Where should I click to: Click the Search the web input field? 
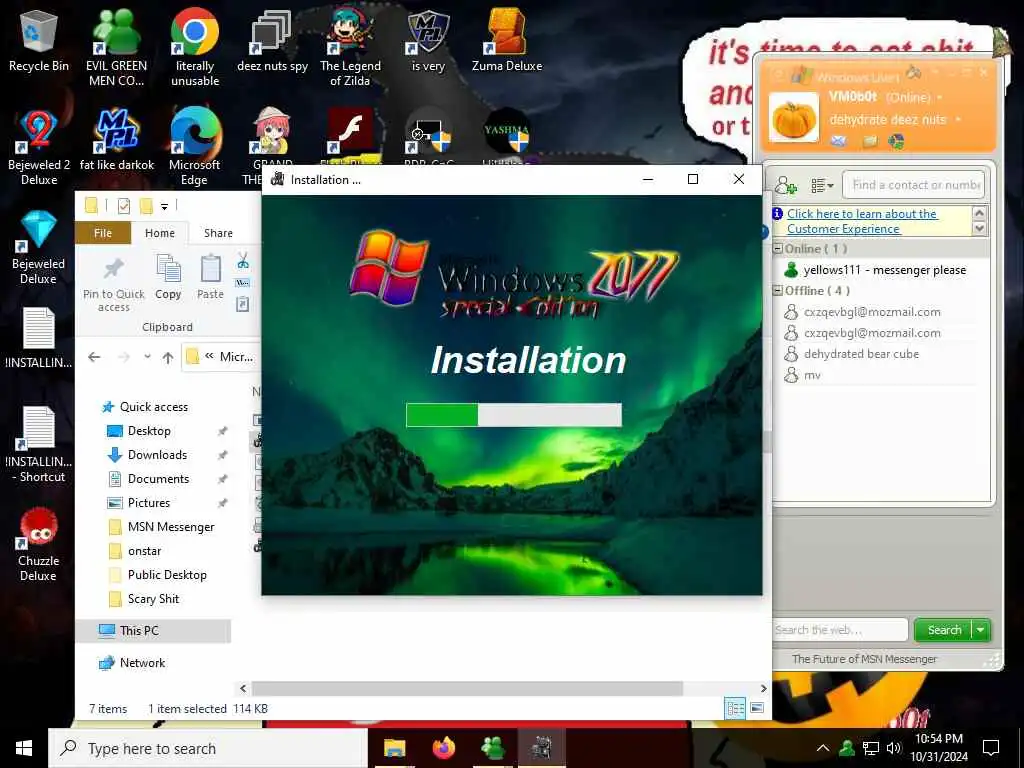click(x=840, y=630)
